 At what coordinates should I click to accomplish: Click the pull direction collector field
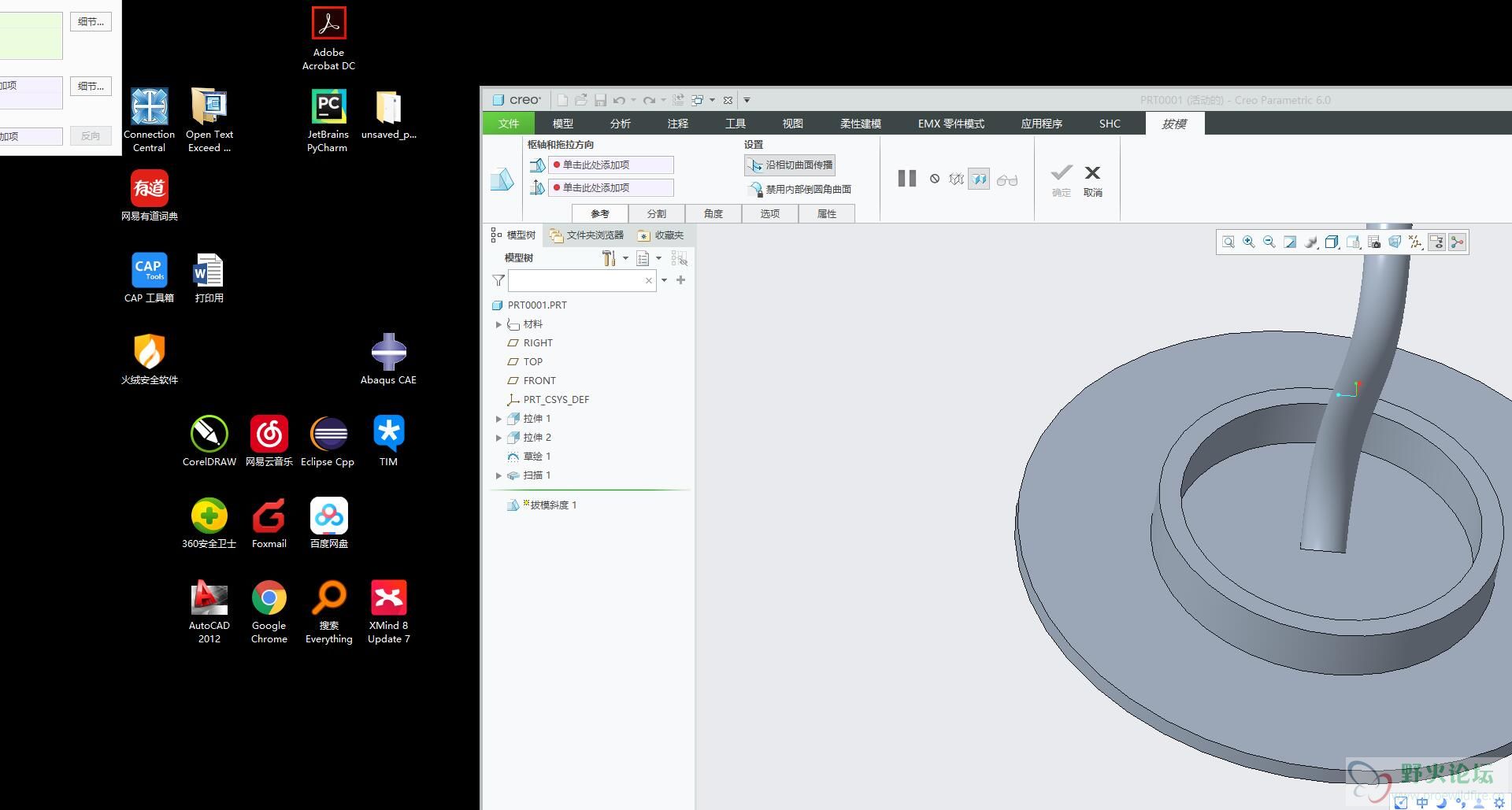click(x=611, y=188)
